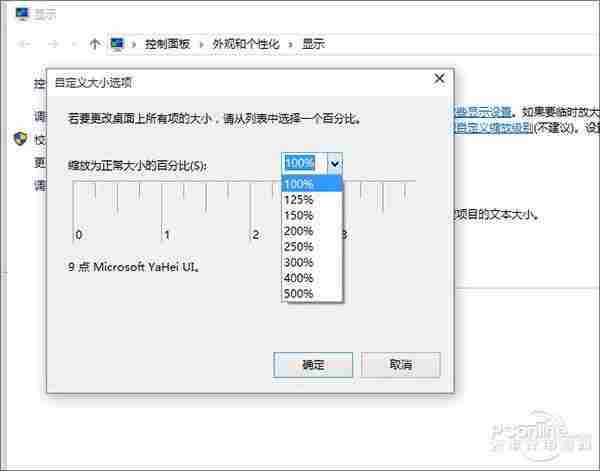Click the up directory arrow
The height and width of the screenshot is (471, 600).
95,44
